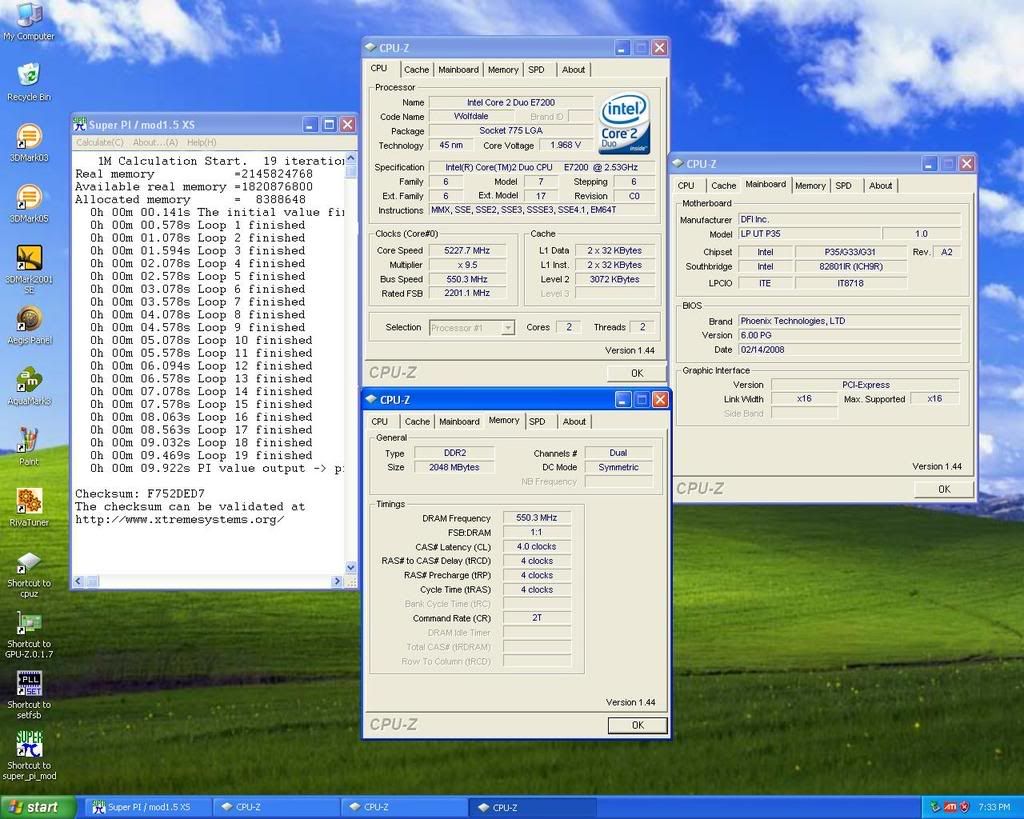
Task: Switch to SPD tab in top CPU-Z window
Action: click(536, 70)
